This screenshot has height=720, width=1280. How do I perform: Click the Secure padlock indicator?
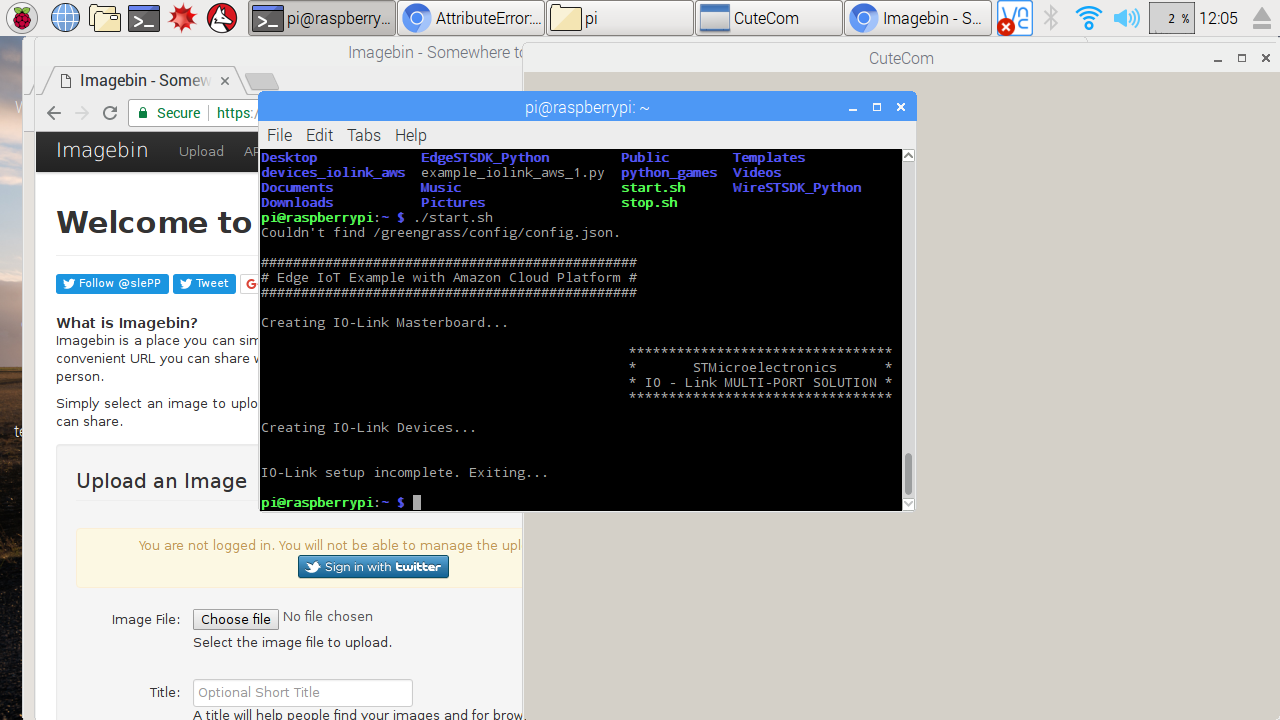coord(168,113)
